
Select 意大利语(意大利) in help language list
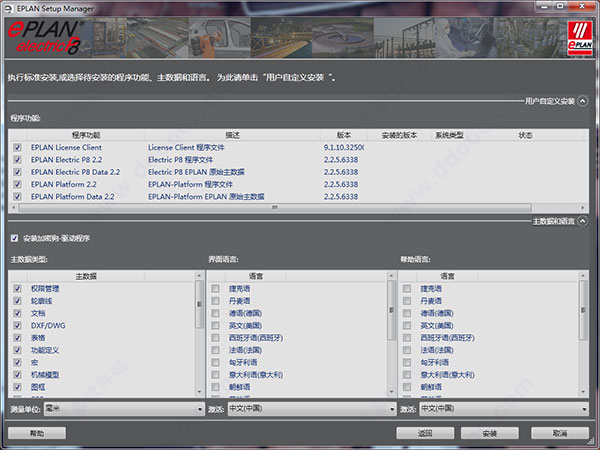pos(447,375)
